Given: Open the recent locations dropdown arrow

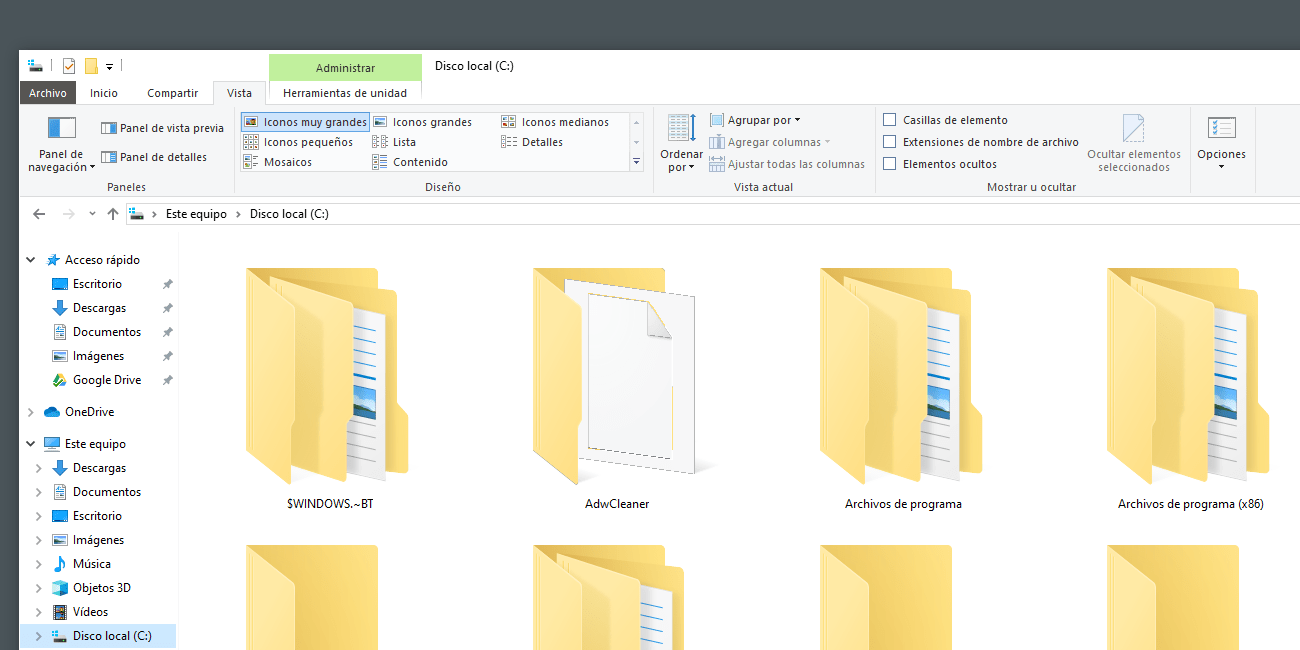Looking at the screenshot, I should 92,214.
